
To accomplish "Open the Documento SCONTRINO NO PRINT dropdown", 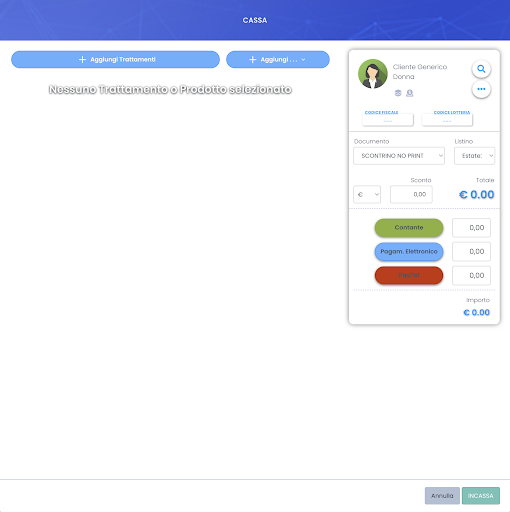I will coord(399,156).
